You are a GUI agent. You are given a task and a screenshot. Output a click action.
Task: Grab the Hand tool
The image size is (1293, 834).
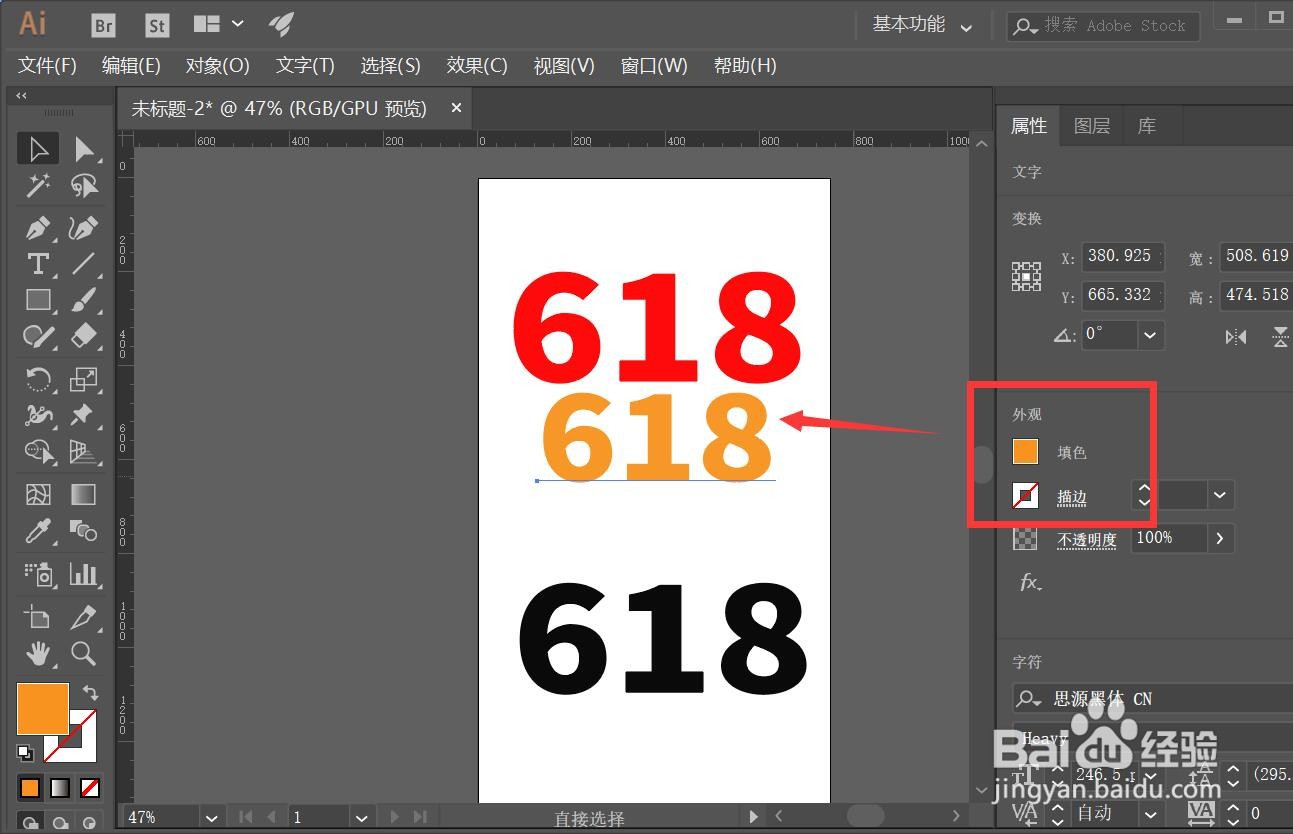(38, 654)
